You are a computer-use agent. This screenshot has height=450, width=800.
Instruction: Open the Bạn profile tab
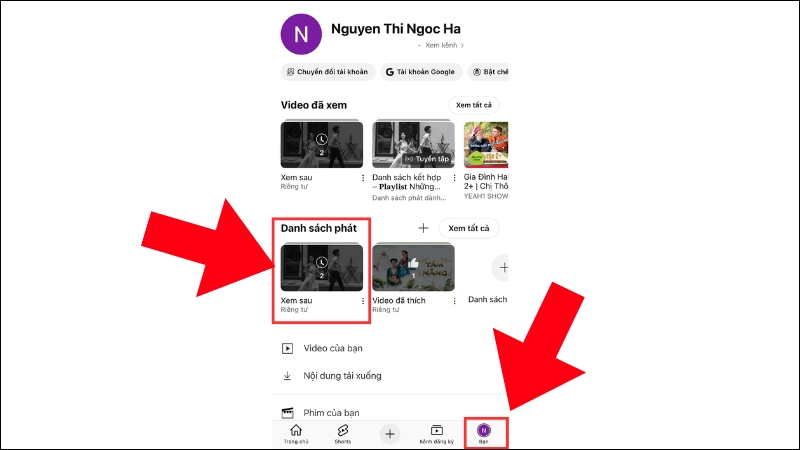484,434
